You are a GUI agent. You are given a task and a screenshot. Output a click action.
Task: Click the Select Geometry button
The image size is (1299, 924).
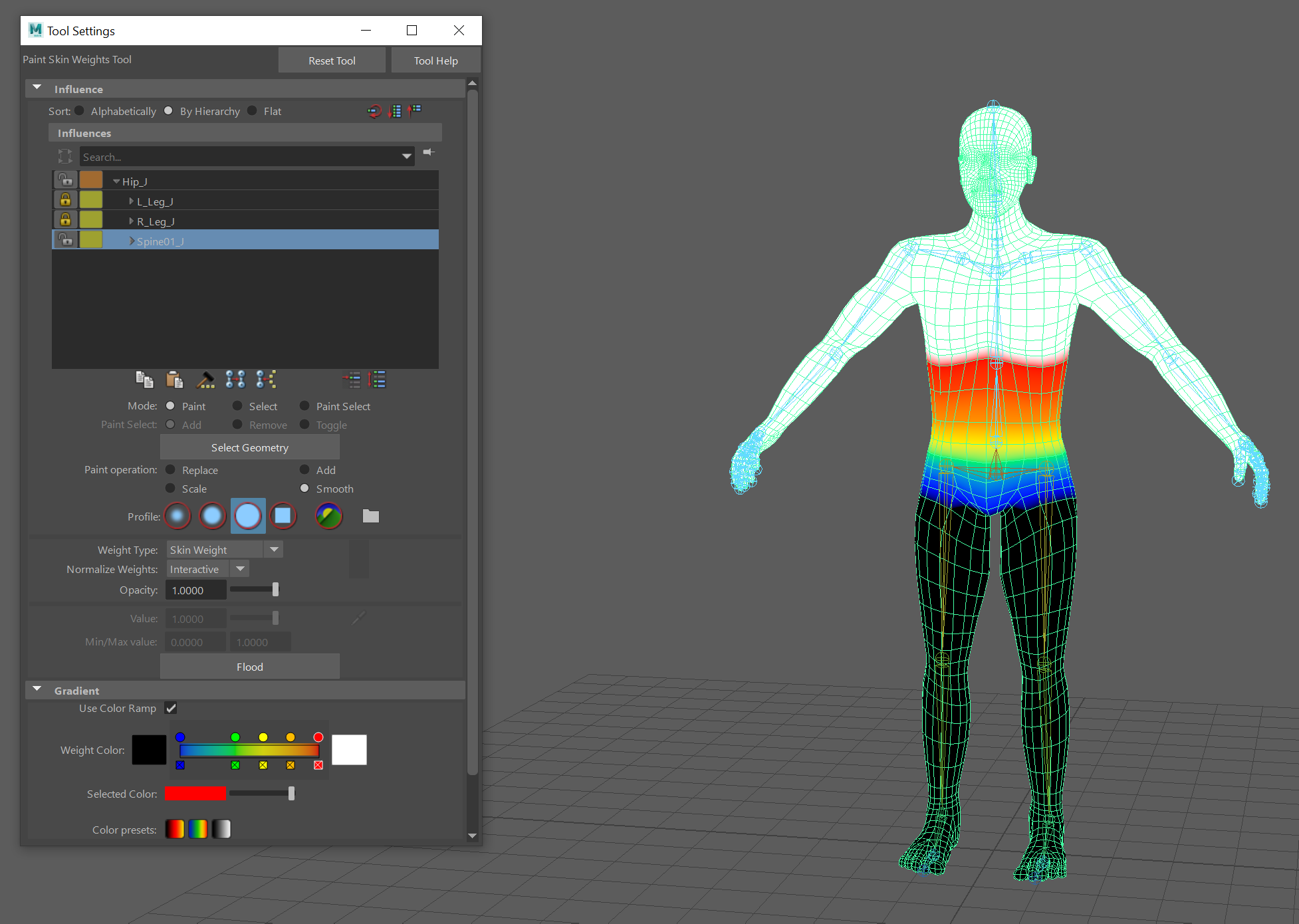(249, 447)
